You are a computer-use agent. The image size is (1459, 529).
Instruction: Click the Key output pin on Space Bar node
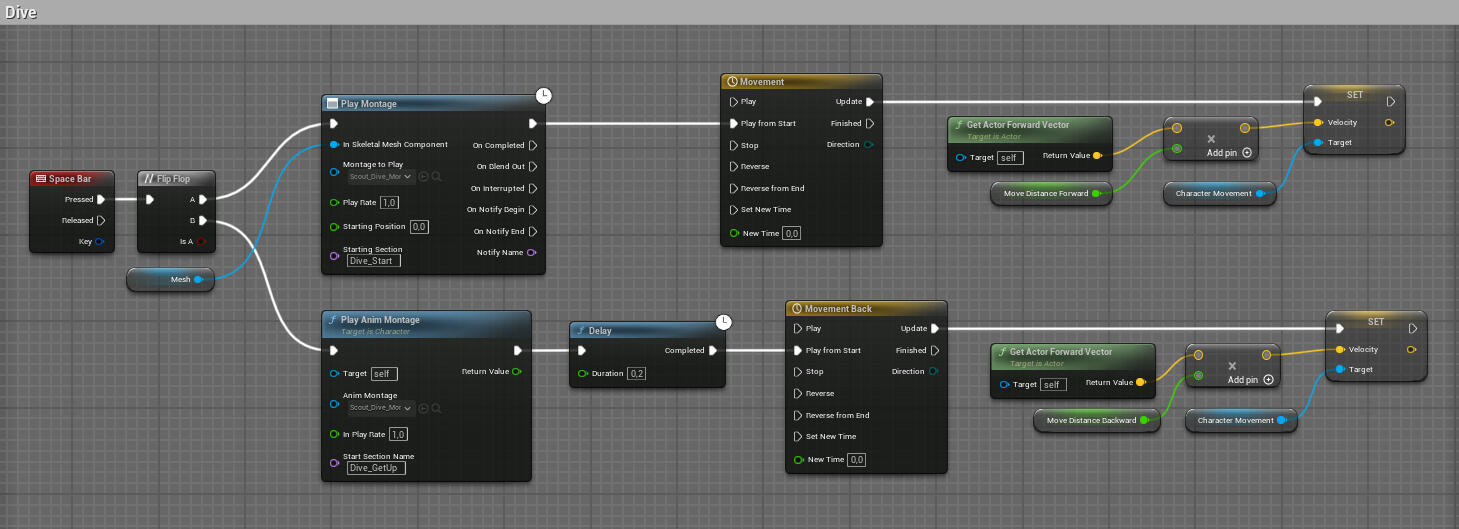pyautogui.click(x=99, y=241)
